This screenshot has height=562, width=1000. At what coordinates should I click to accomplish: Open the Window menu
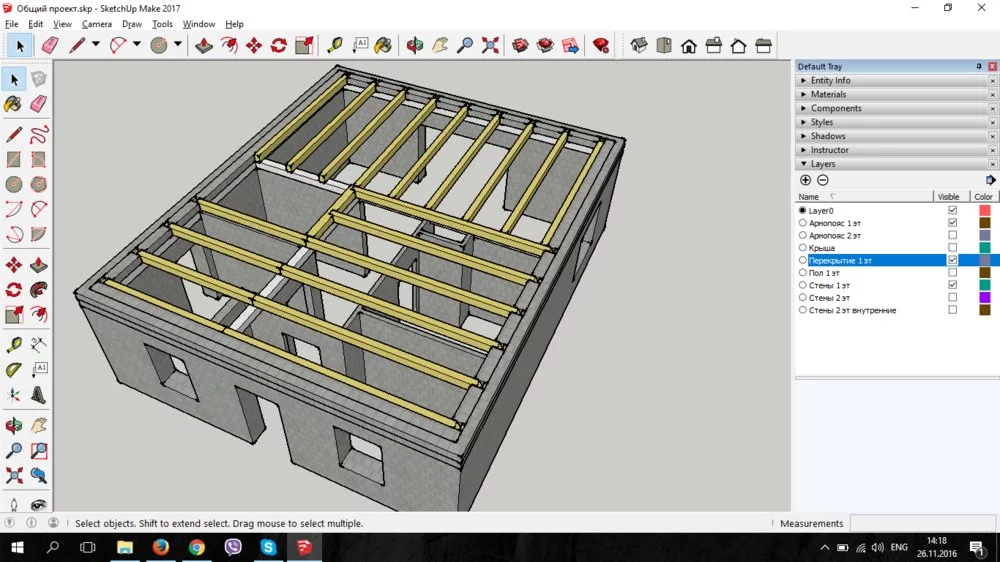coord(198,24)
